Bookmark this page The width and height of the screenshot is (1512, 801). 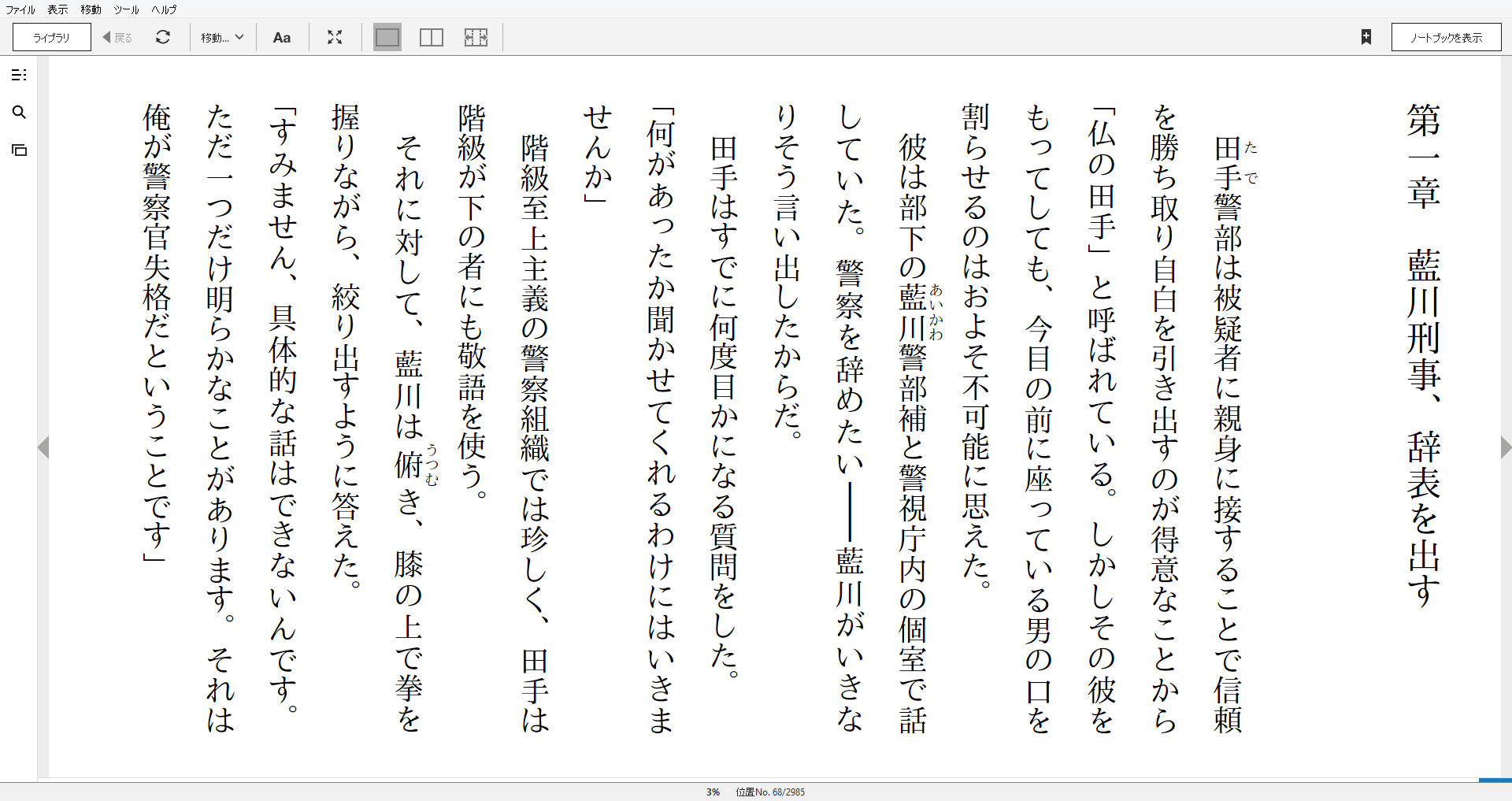coord(1366,37)
